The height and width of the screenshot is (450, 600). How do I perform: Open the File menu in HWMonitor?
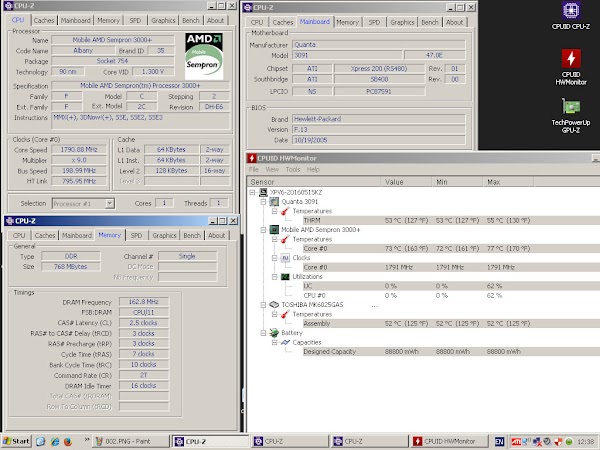pos(254,169)
